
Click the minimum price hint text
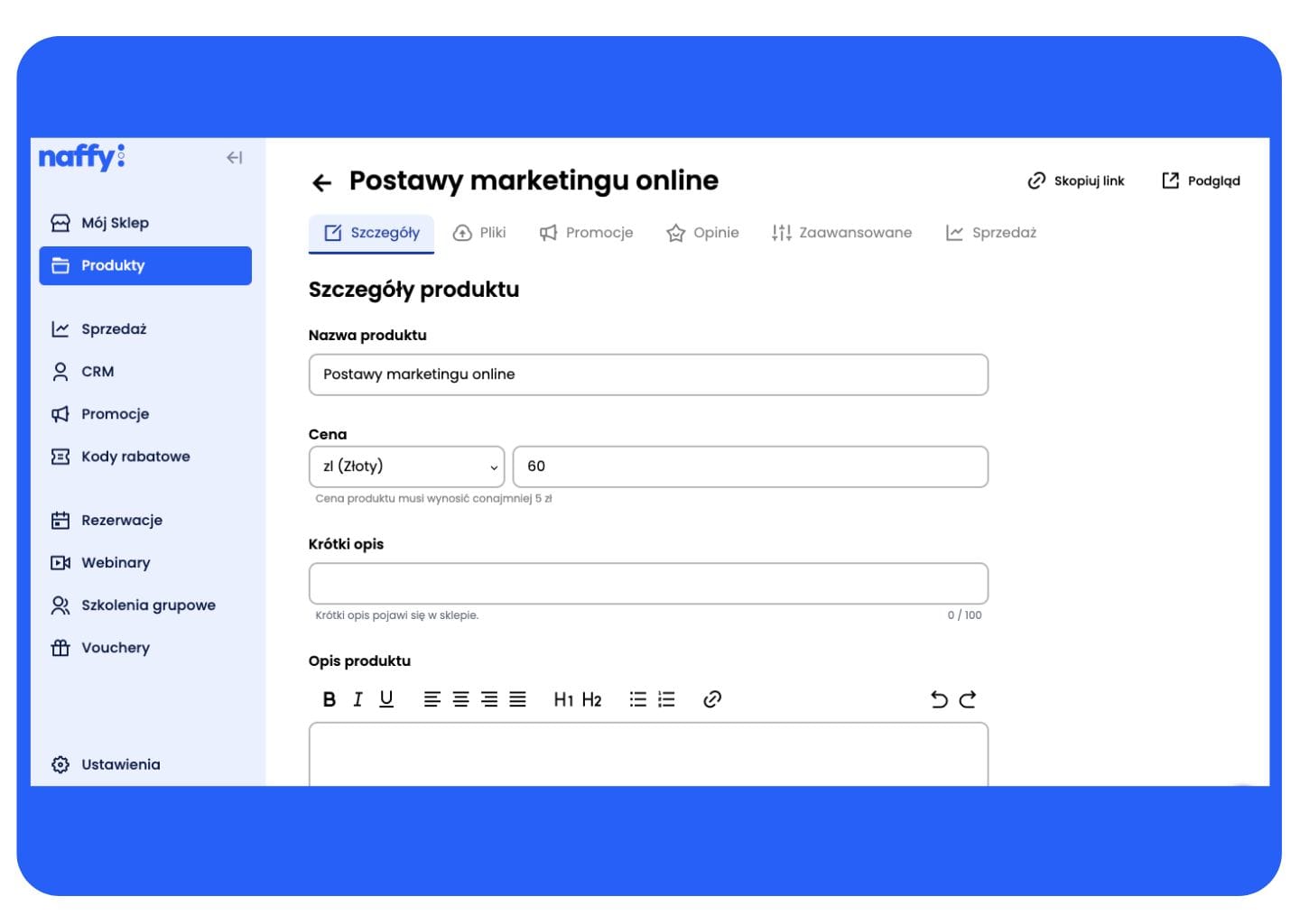pyautogui.click(x=433, y=498)
